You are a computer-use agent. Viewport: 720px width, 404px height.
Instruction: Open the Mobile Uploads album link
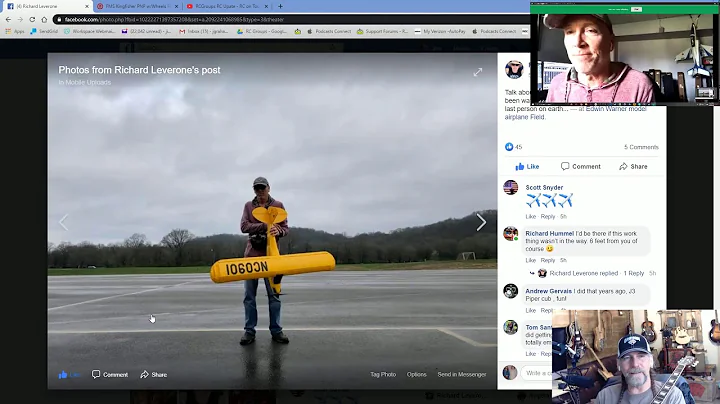click(x=88, y=82)
